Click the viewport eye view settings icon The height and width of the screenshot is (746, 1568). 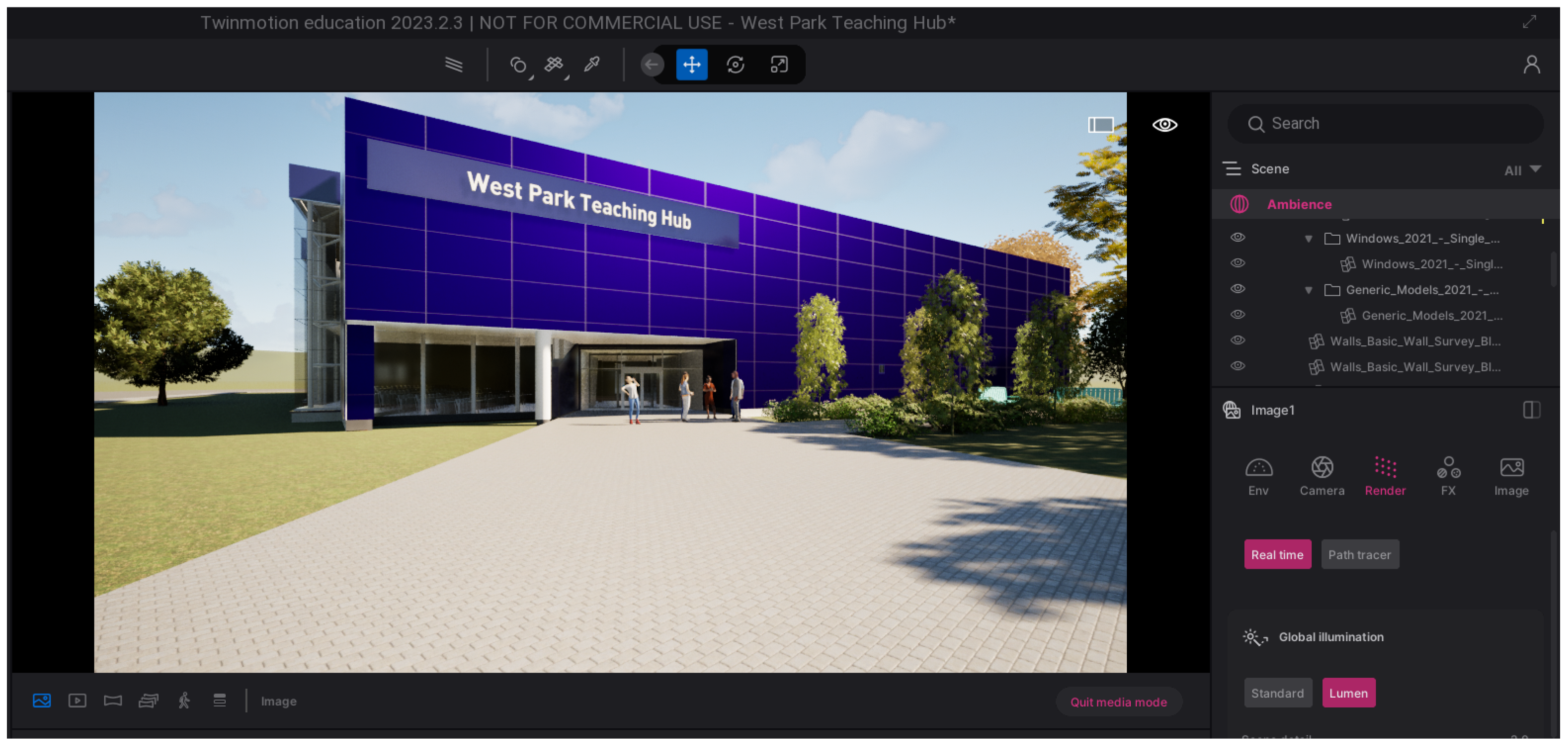pyautogui.click(x=1164, y=124)
